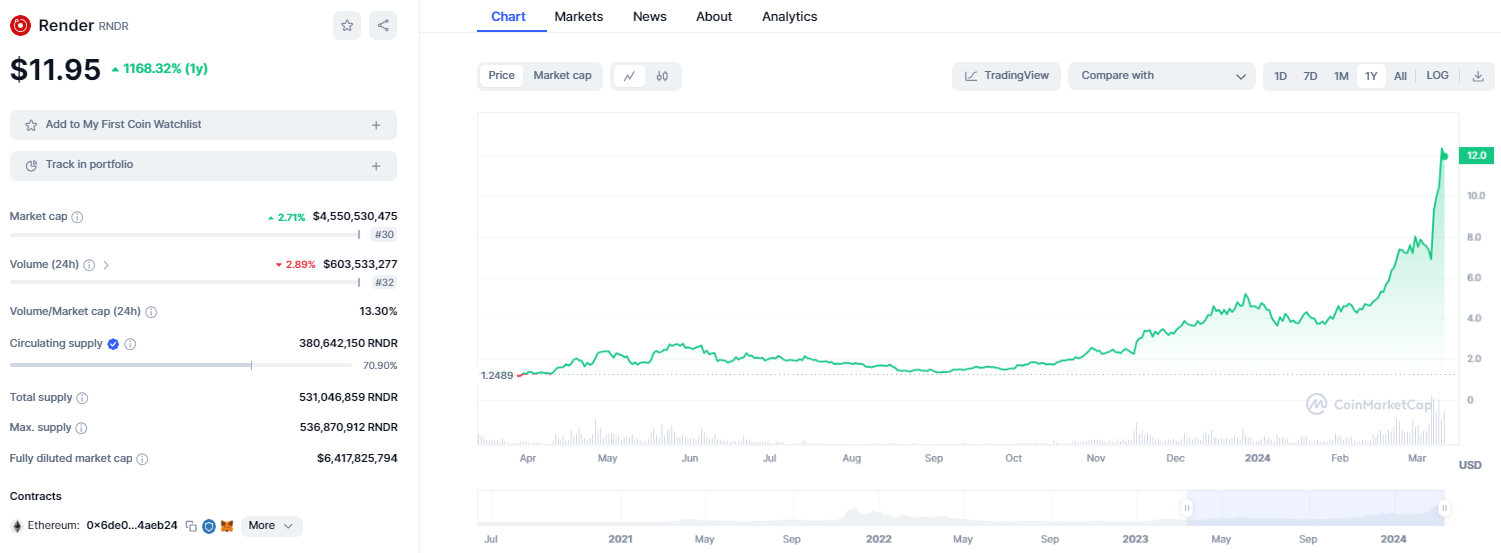The width and height of the screenshot is (1501, 553).
Task: Open the Max. supply info icon
Action: (x=81, y=428)
